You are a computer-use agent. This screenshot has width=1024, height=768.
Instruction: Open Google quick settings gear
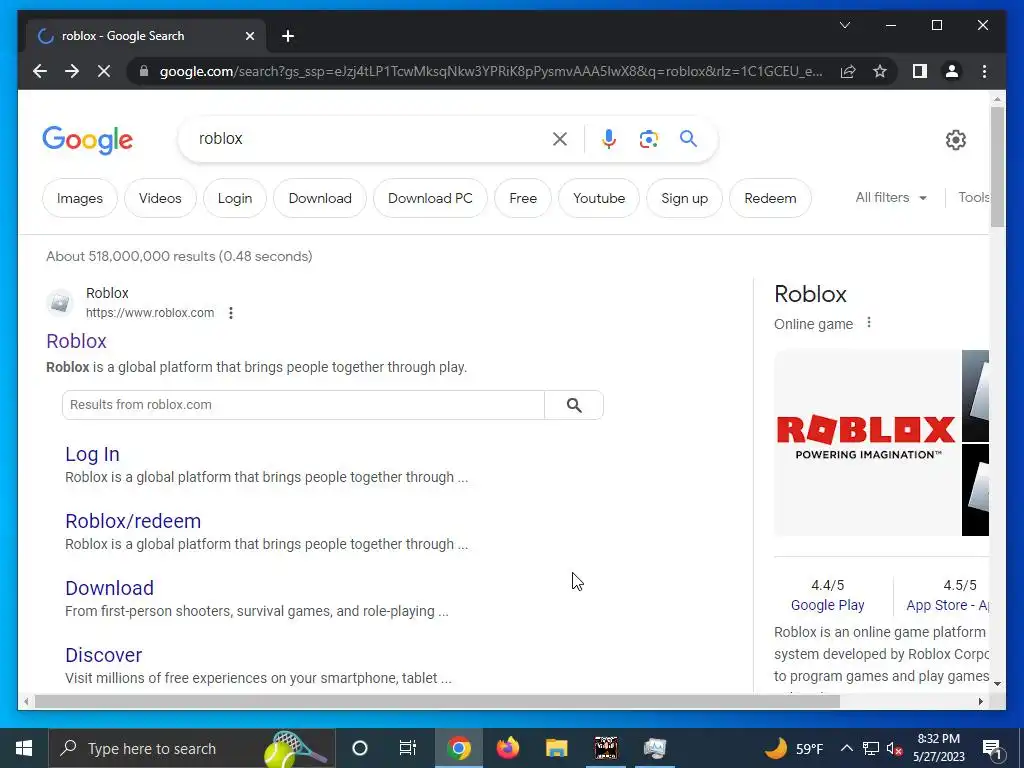(x=955, y=139)
